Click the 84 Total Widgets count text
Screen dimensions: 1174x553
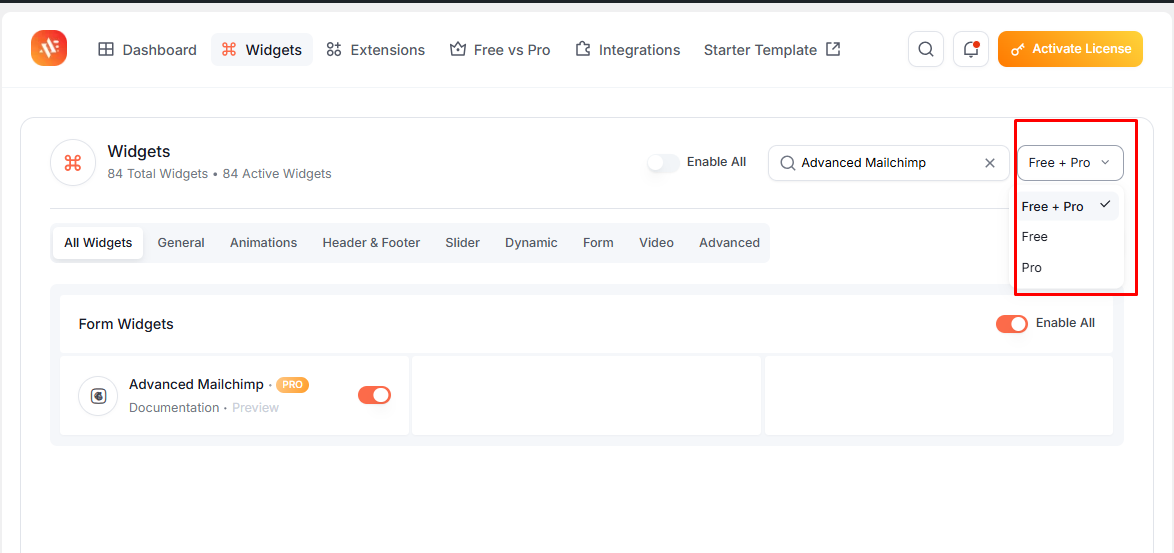tap(158, 174)
